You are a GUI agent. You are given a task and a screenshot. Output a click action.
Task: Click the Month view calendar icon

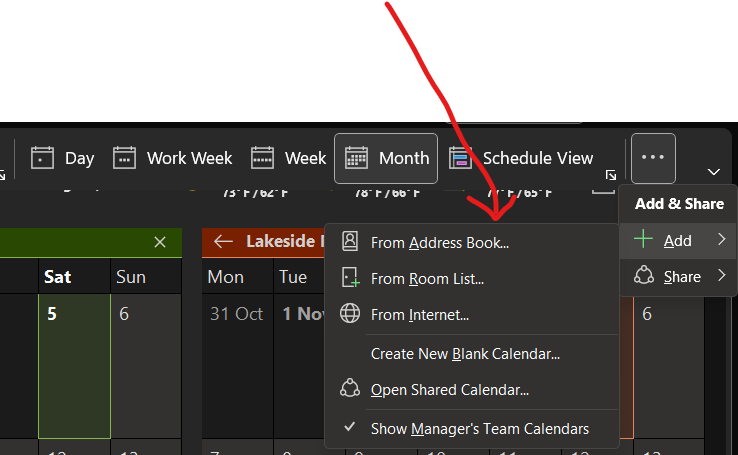click(x=356, y=158)
